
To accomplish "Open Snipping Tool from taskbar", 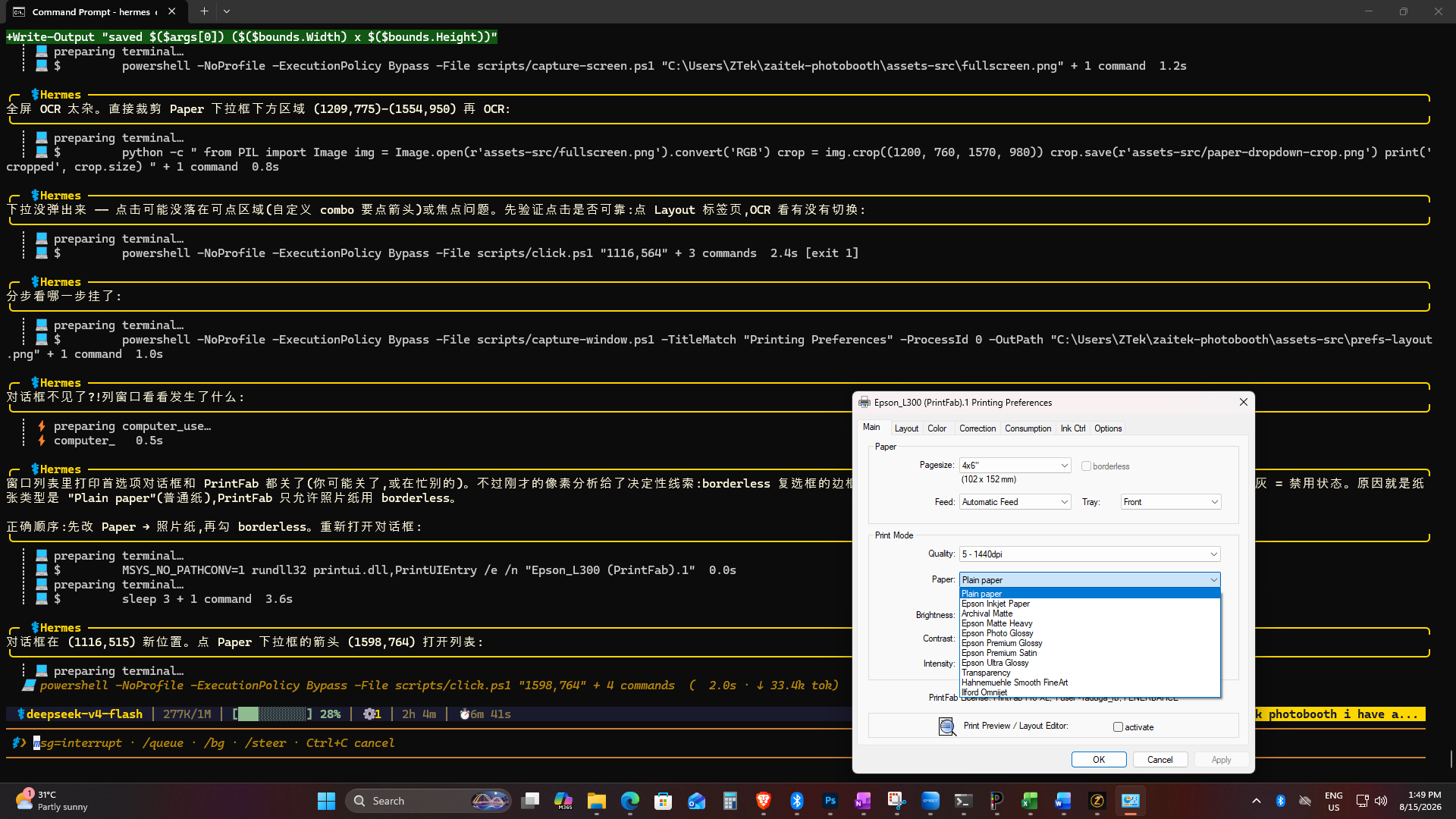I will click(x=897, y=801).
